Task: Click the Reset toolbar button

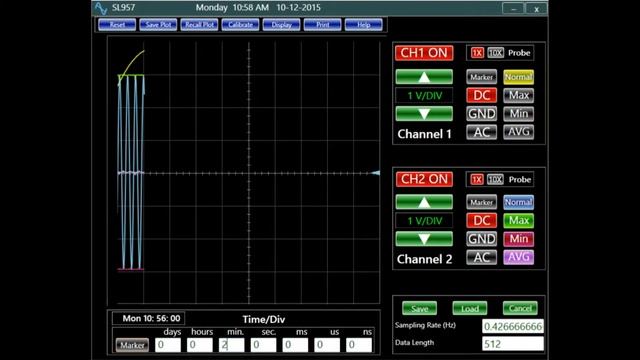Action: pos(117,25)
